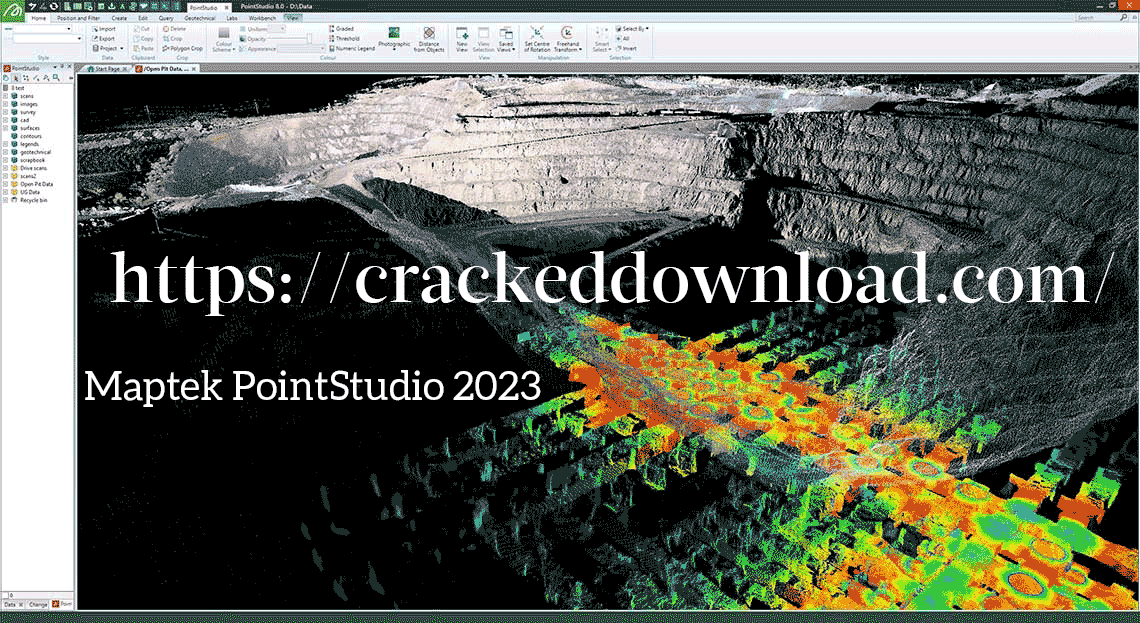Screen dimensions: 1140x623
Task: Switch to the Data panel tab
Action: 11,604
